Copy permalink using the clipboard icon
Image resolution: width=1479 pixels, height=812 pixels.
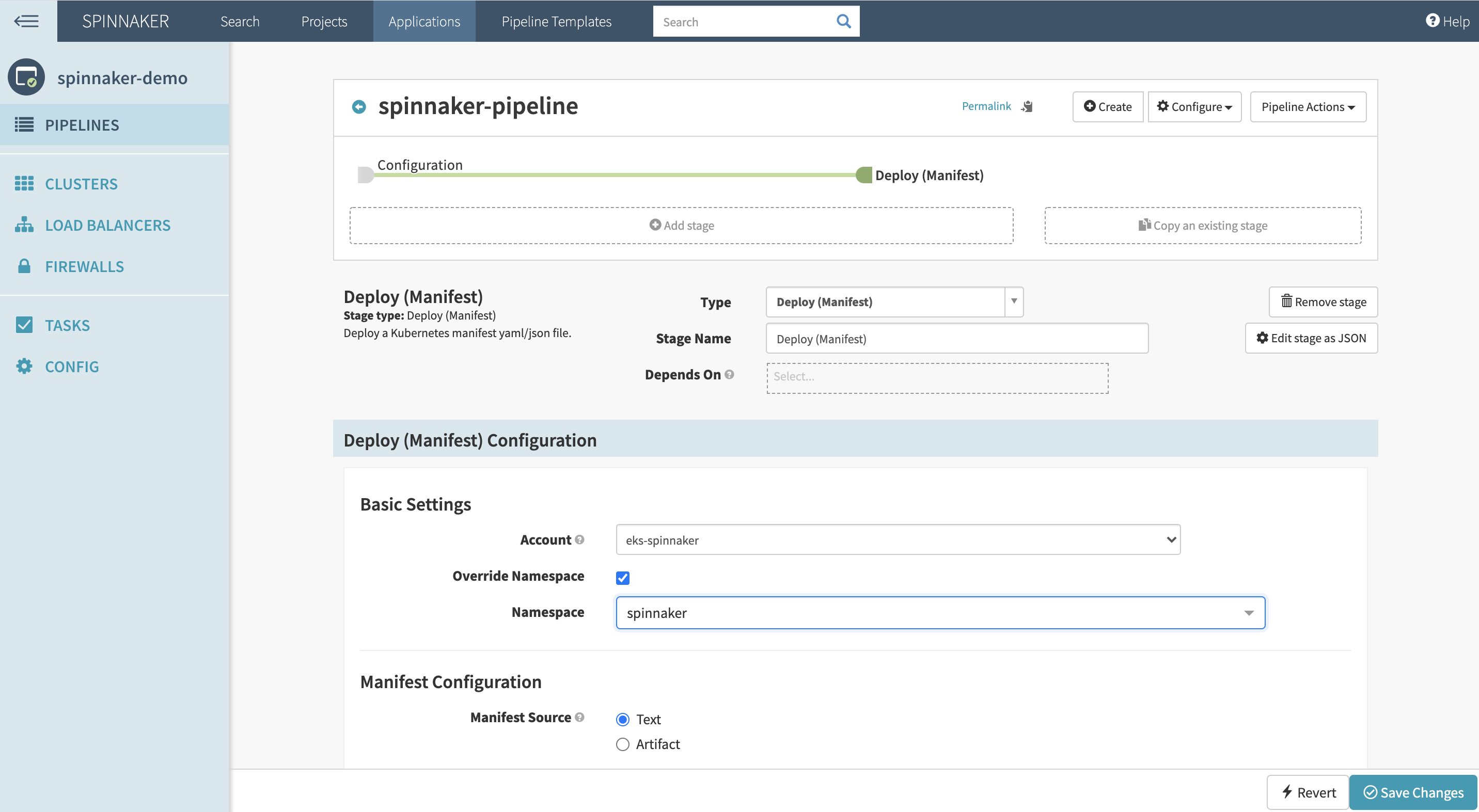point(1027,107)
